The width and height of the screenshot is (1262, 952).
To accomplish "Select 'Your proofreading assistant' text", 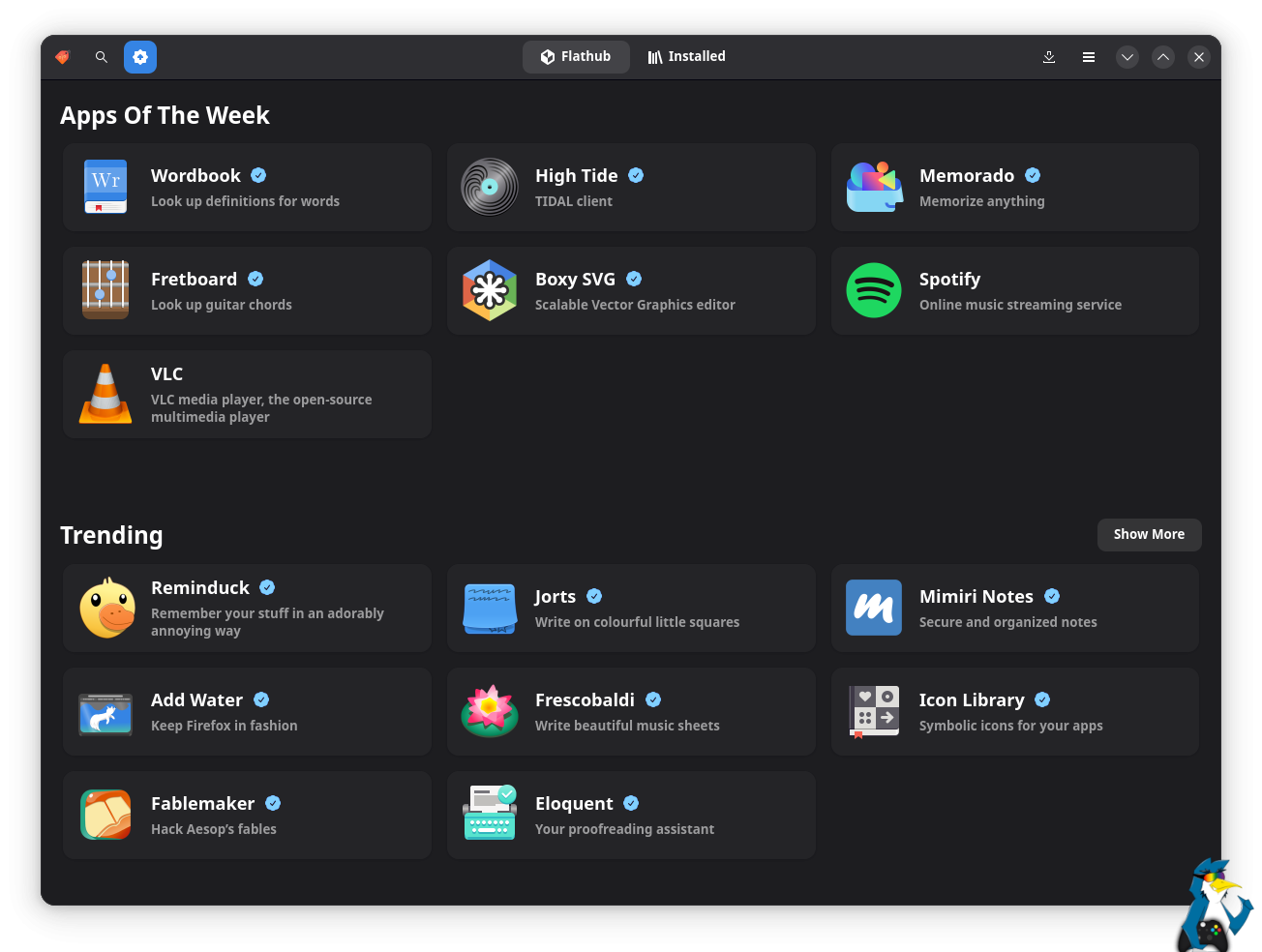I will (624, 829).
